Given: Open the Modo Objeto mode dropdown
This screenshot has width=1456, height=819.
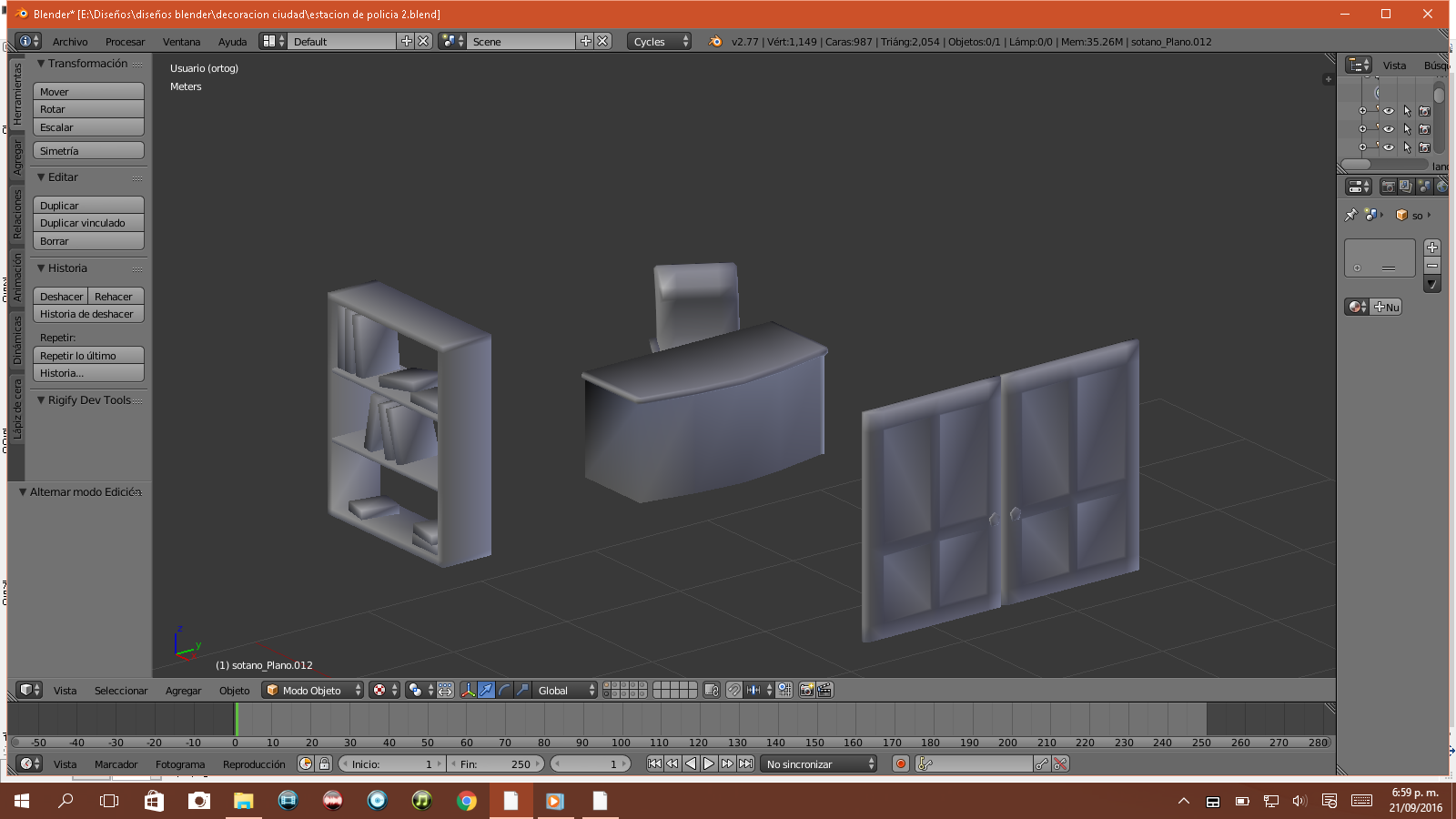Looking at the screenshot, I should (312, 690).
